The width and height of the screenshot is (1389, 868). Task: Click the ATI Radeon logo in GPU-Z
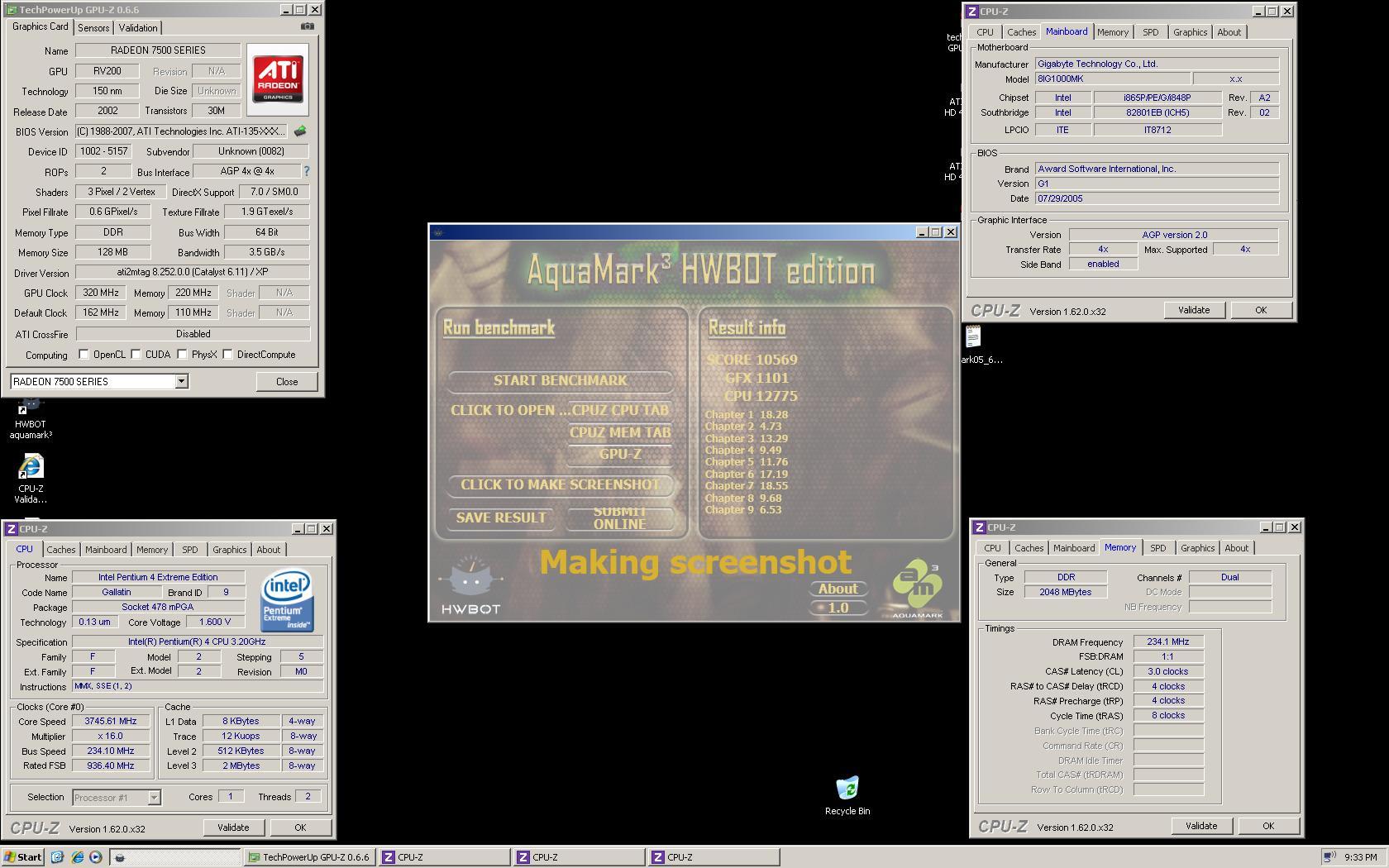point(278,80)
